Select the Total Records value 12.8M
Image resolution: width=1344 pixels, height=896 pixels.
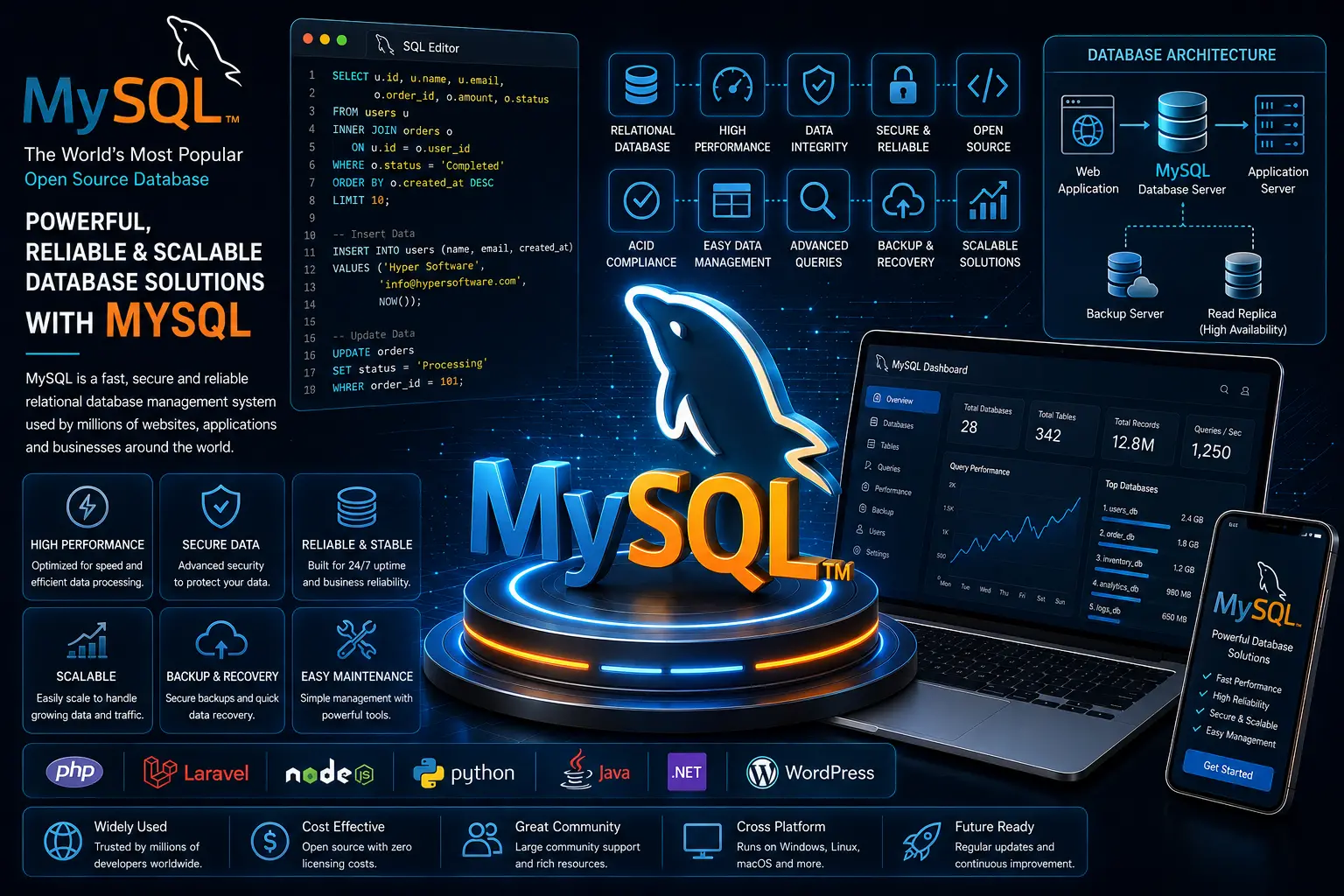[x=1133, y=443]
